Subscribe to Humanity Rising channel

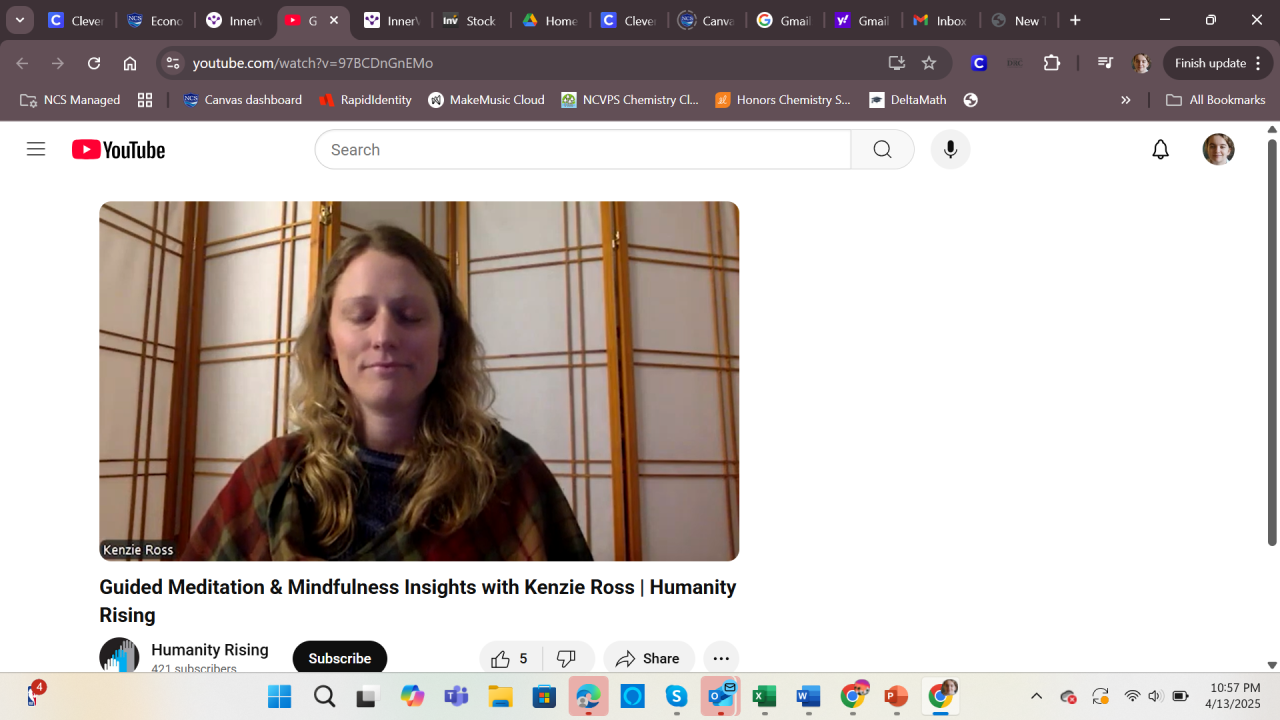(x=340, y=658)
